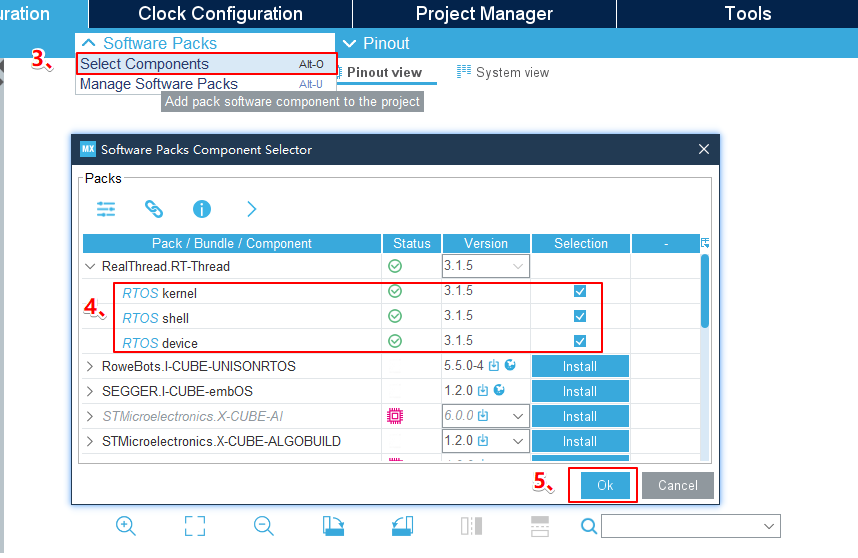Click the filter settings icon in Packs toolbar
Viewport: 858px width, 558px height.
tap(106, 209)
